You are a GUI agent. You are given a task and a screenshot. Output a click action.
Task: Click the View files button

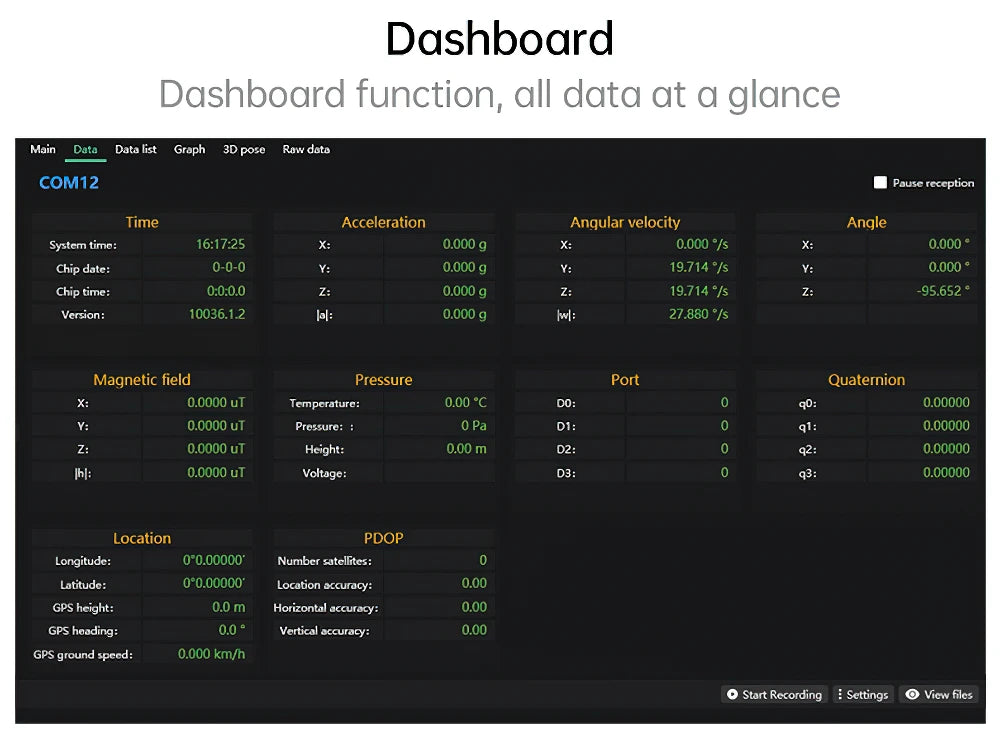939,694
